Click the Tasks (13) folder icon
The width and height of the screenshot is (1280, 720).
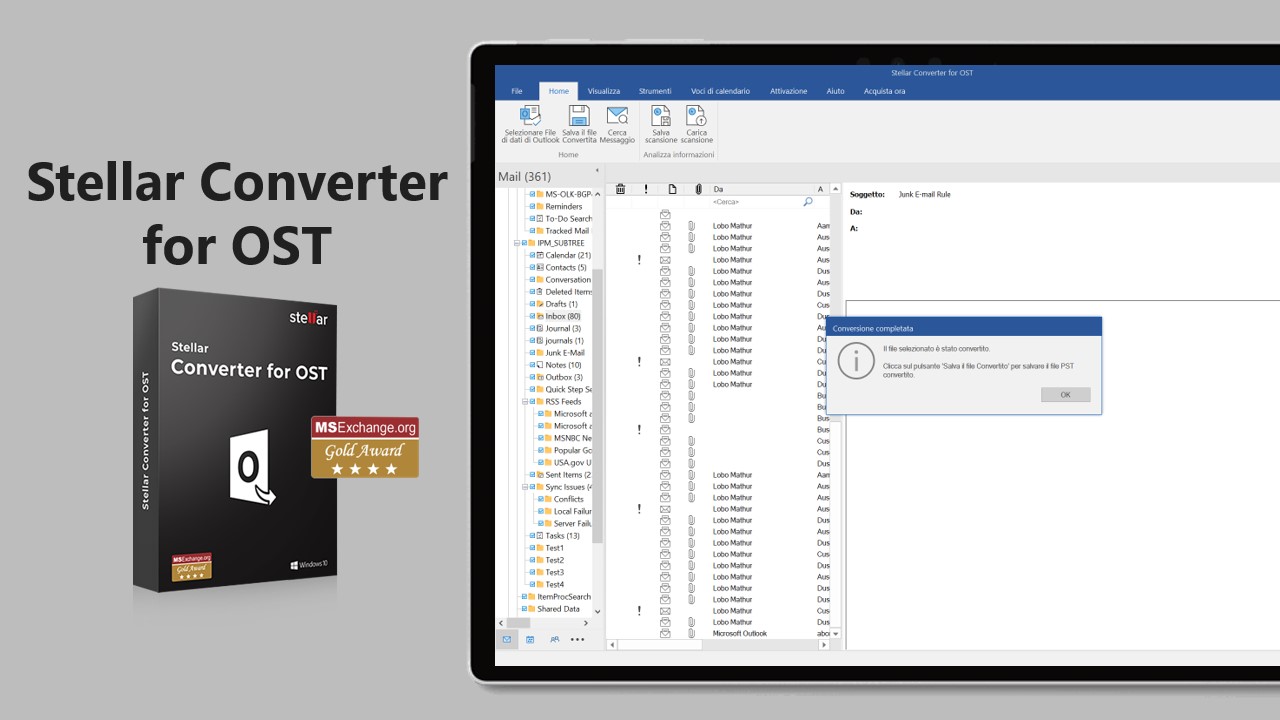point(540,536)
